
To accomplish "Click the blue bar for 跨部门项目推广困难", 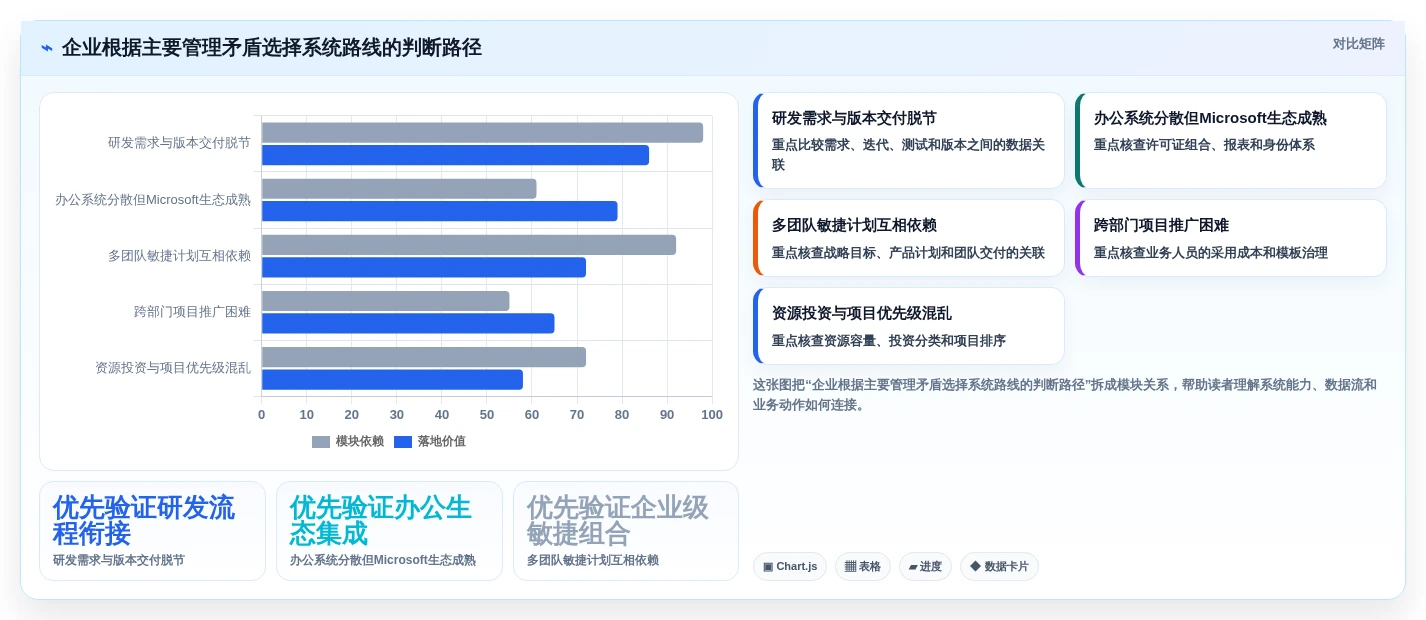I will 408,323.
